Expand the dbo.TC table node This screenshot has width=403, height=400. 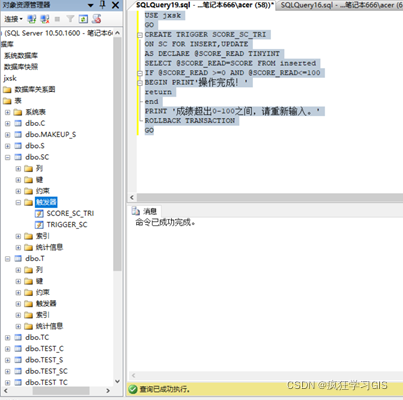[x=7, y=338]
